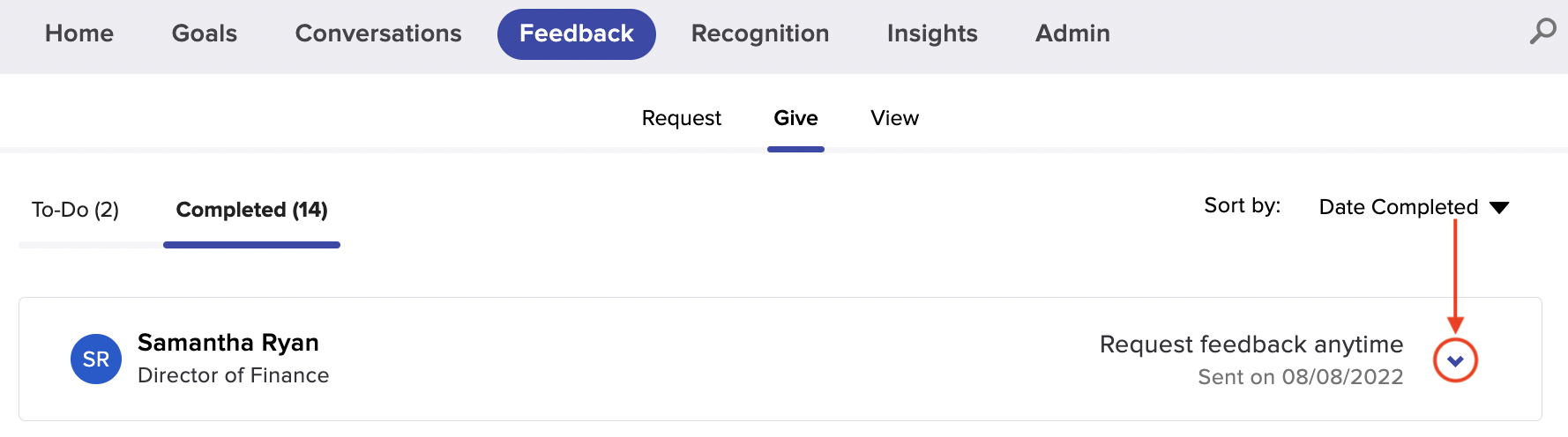This screenshot has width=1568, height=437.
Task: Open the Goals menu item
Action: (205, 33)
